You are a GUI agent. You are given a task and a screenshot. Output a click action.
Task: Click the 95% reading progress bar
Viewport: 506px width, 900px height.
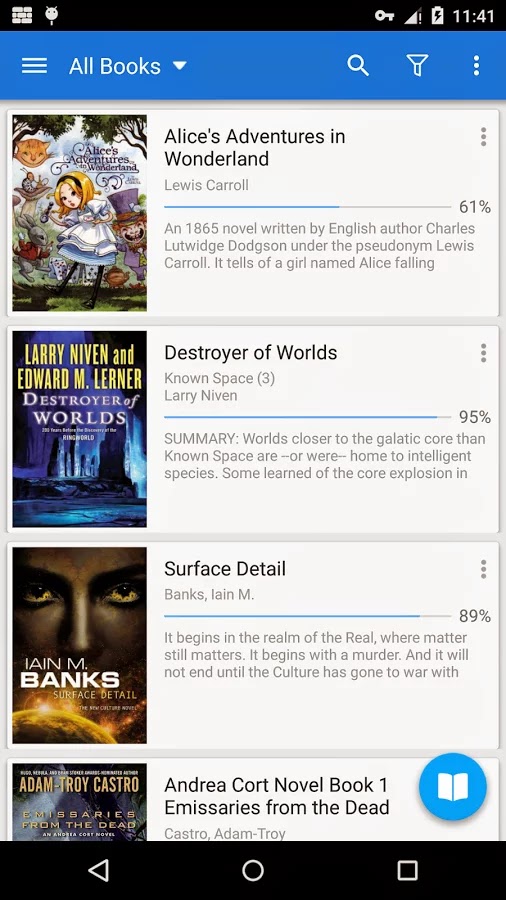(x=308, y=417)
